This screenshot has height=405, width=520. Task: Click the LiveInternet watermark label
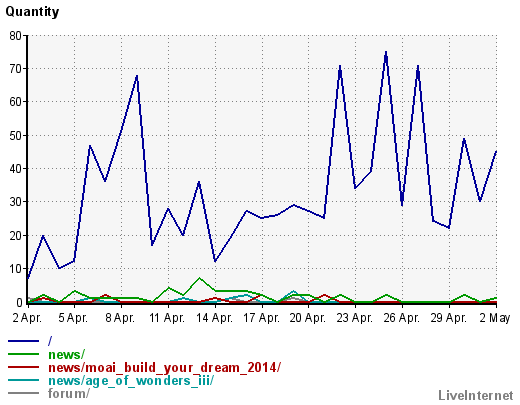coord(476,395)
